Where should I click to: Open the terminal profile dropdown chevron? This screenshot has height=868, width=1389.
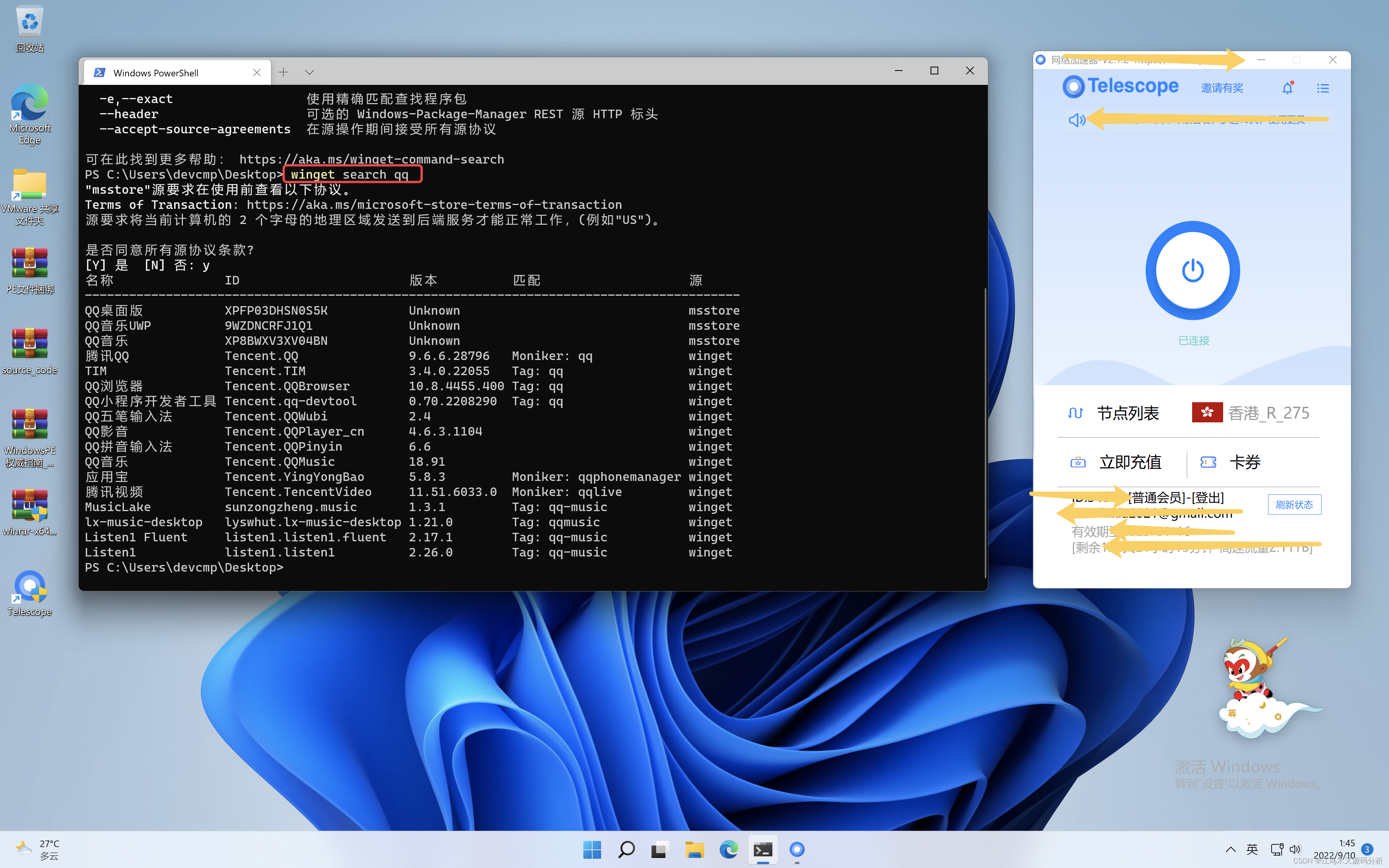pyautogui.click(x=309, y=72)
